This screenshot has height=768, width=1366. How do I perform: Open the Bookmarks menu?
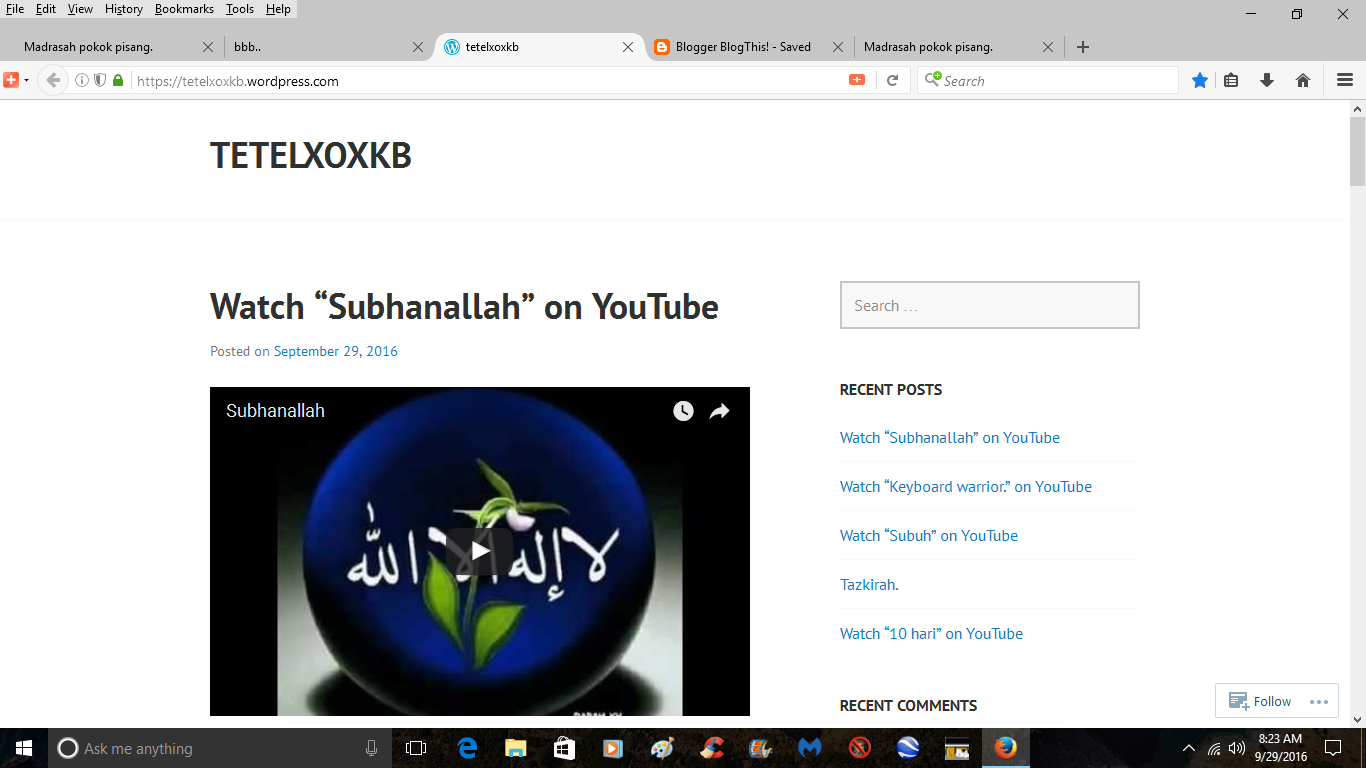[x=184, y=9]
